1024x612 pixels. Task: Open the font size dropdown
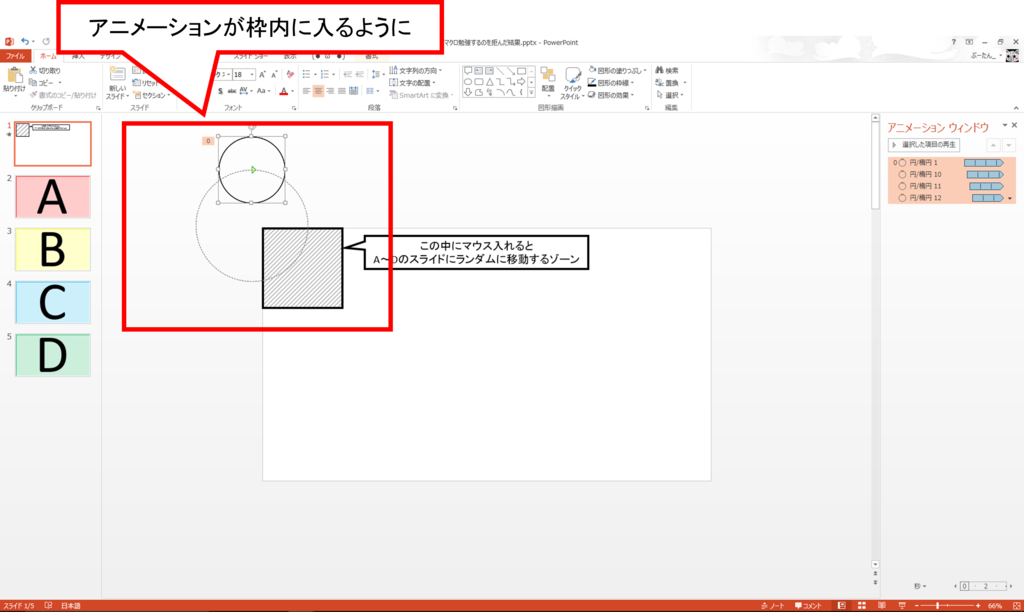tap(251, 74)
